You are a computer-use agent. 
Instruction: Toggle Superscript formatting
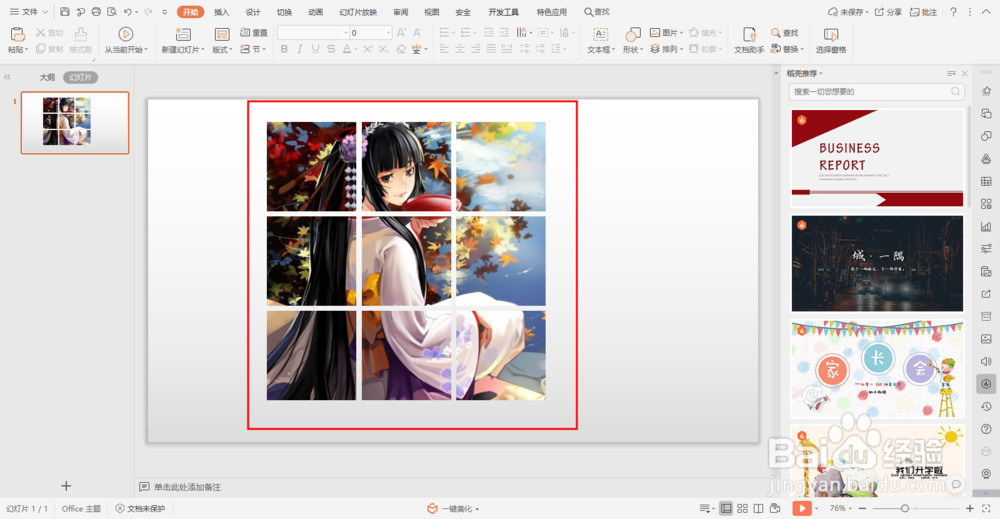coord(368,49)
